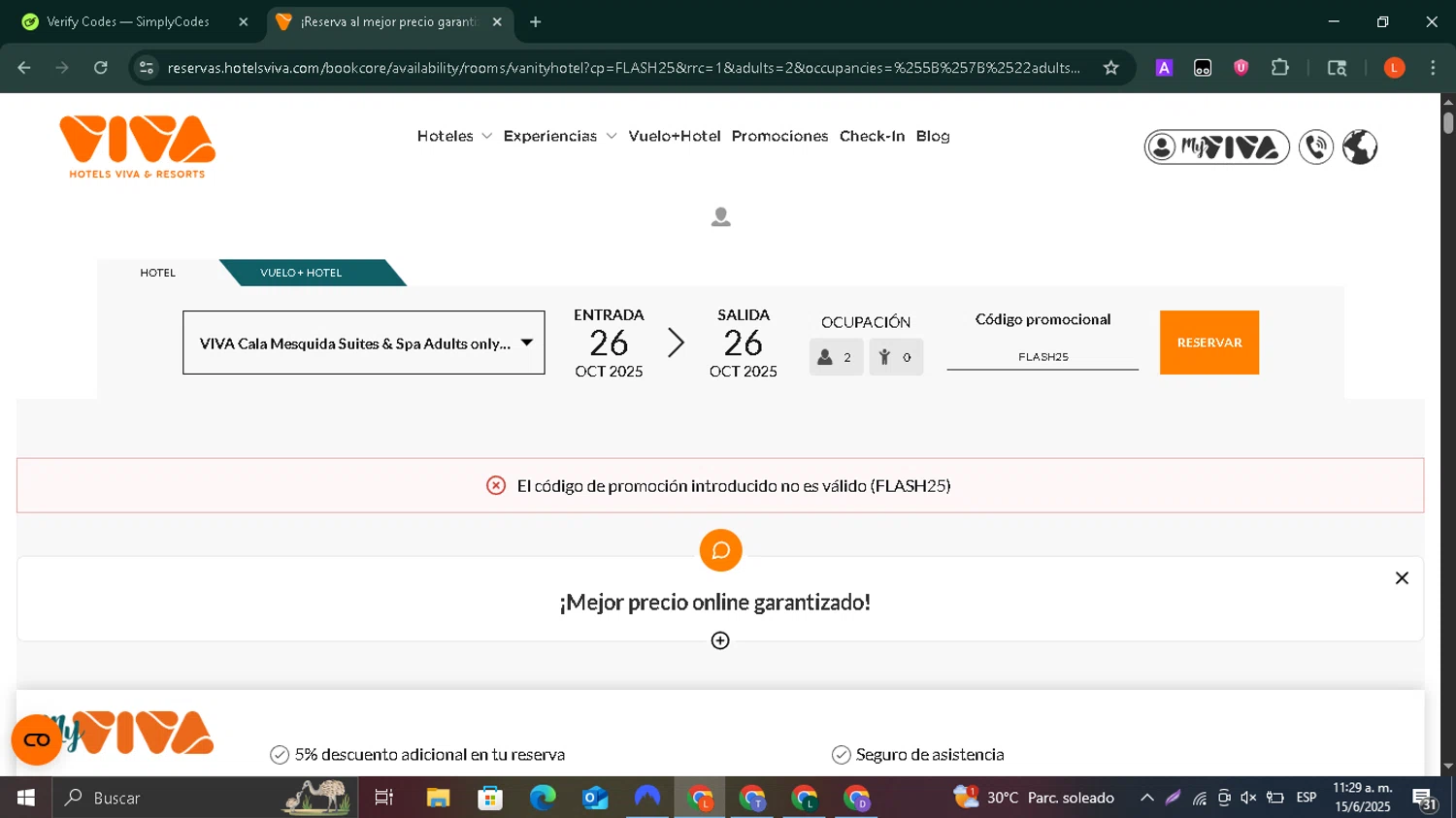Click the adults occupancy counter

click(836, 357)
